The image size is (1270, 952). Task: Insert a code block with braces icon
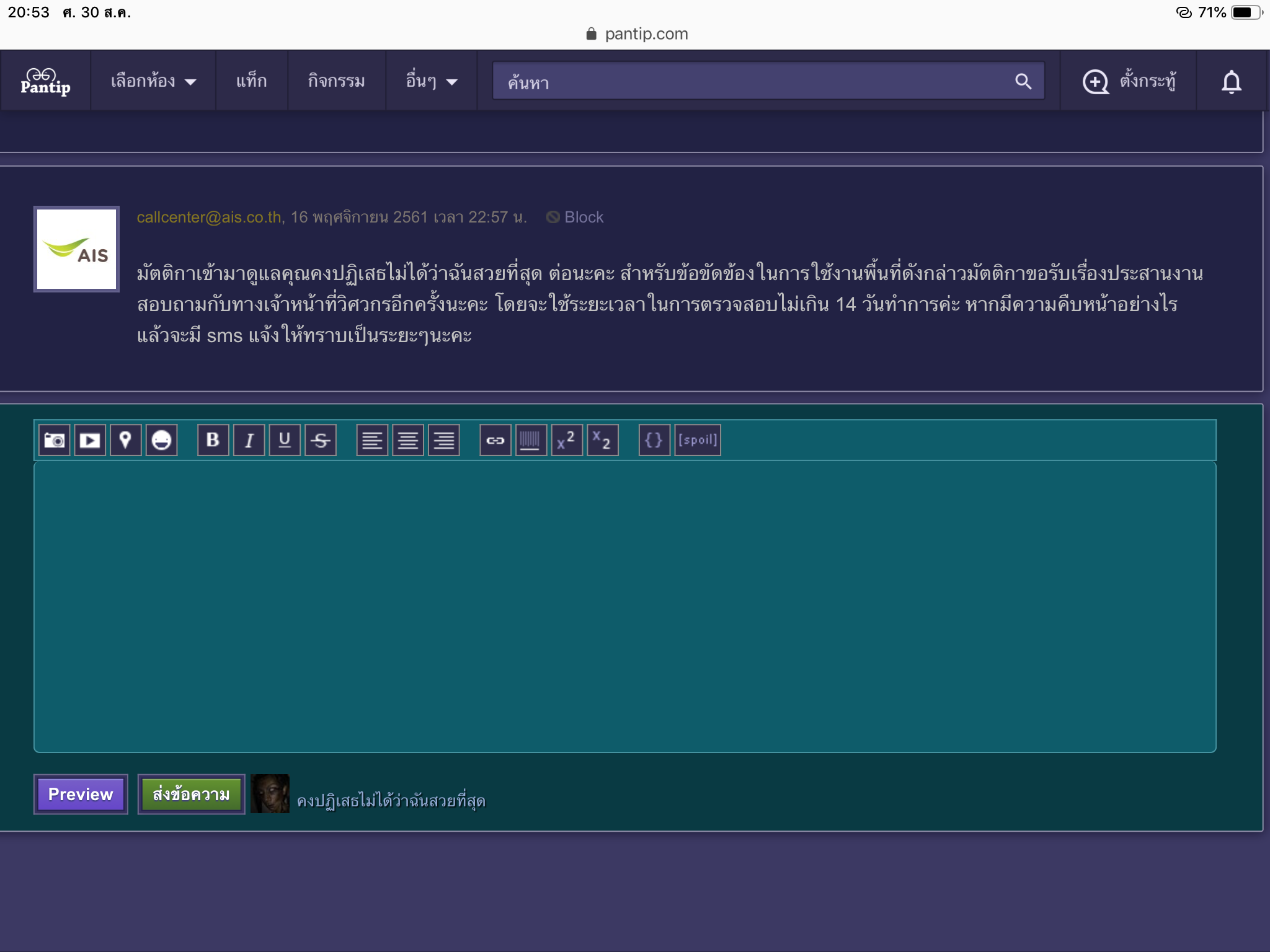(x=654, y=440)
